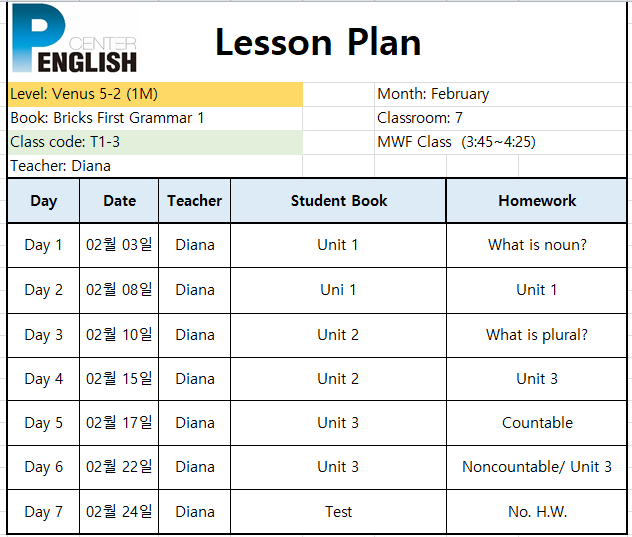Click the Homework header cell
This screenshot has height=537, width=632.
[x=536, y=201]
